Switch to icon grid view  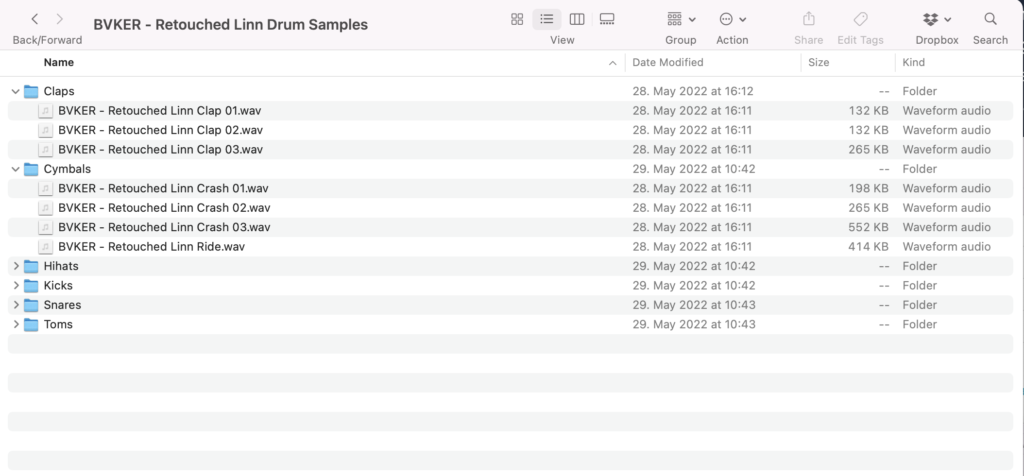[x=517, y=20]
